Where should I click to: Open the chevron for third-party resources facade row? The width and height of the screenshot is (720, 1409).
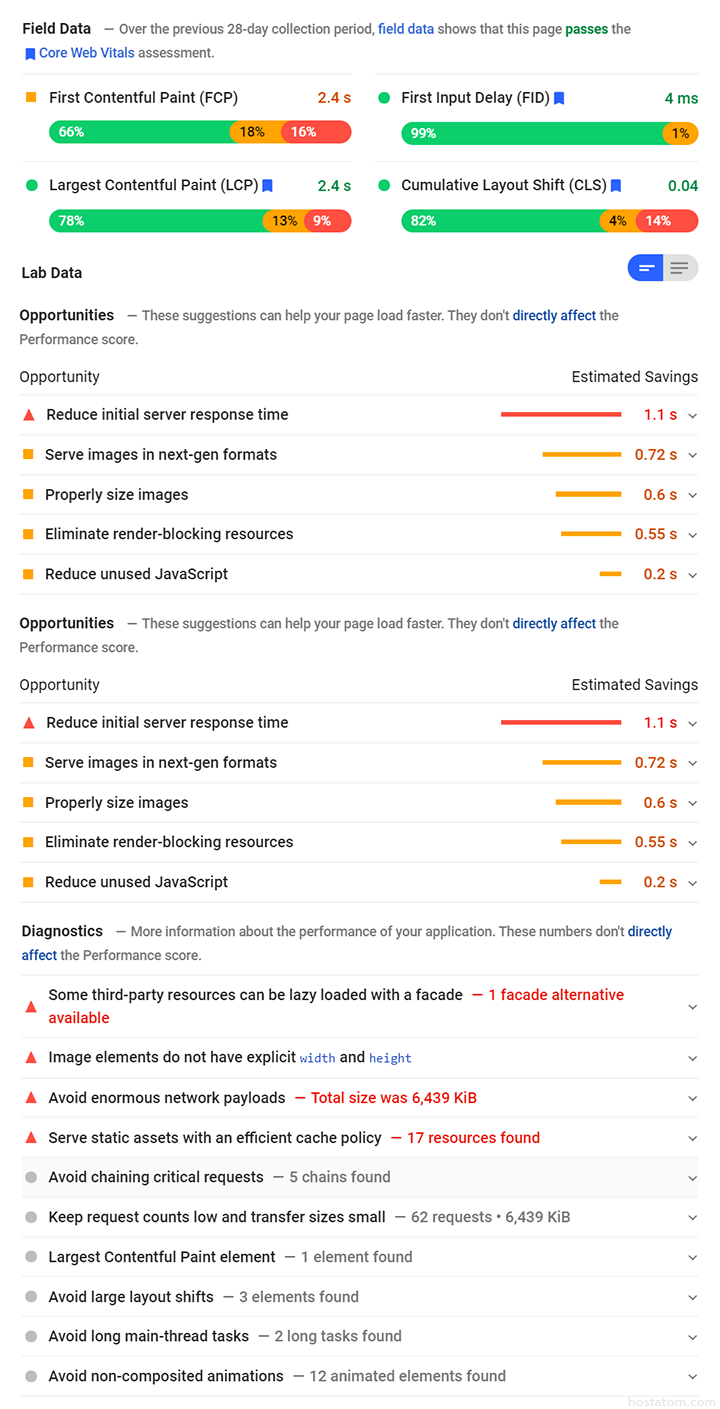[692, 1007]
